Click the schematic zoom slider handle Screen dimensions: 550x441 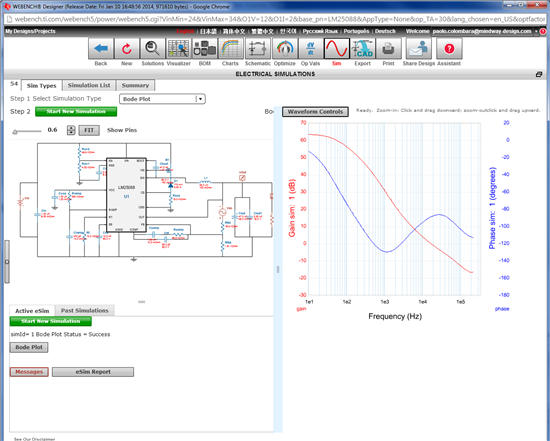(15, 132)
